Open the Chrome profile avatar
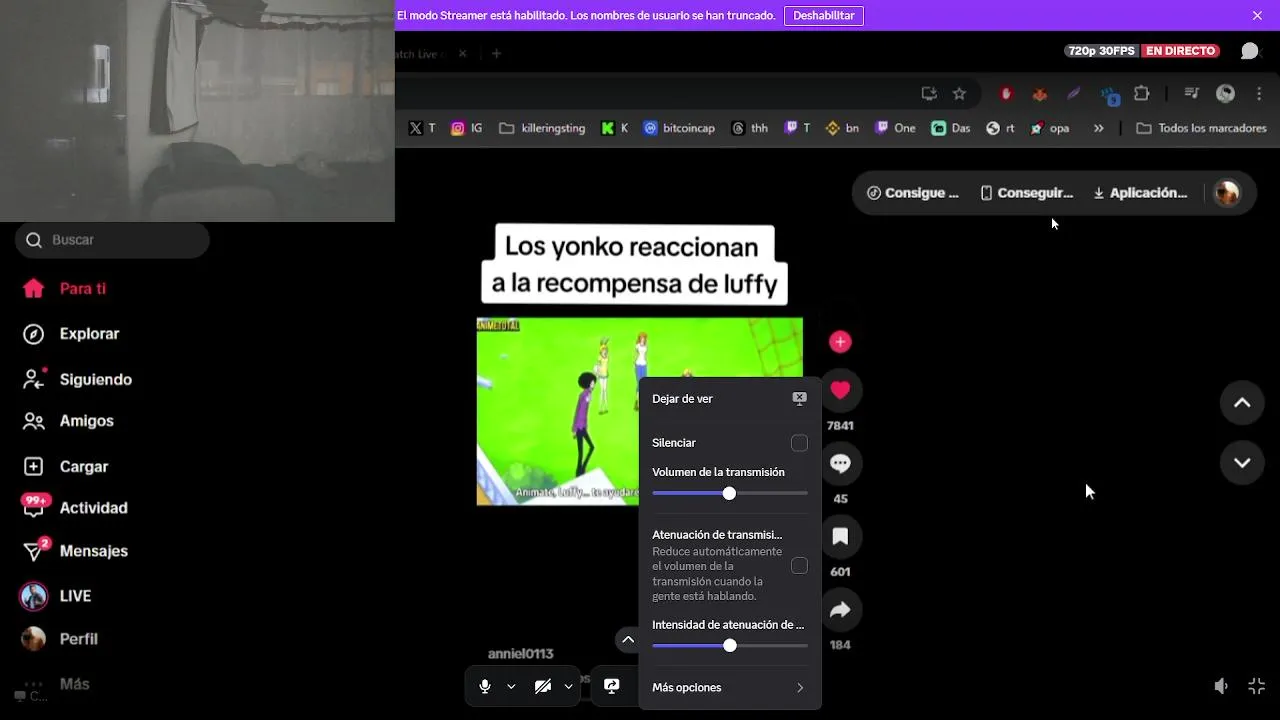Image resolution: width=1280 pixels, height=720 pixels. point(1226,94)
